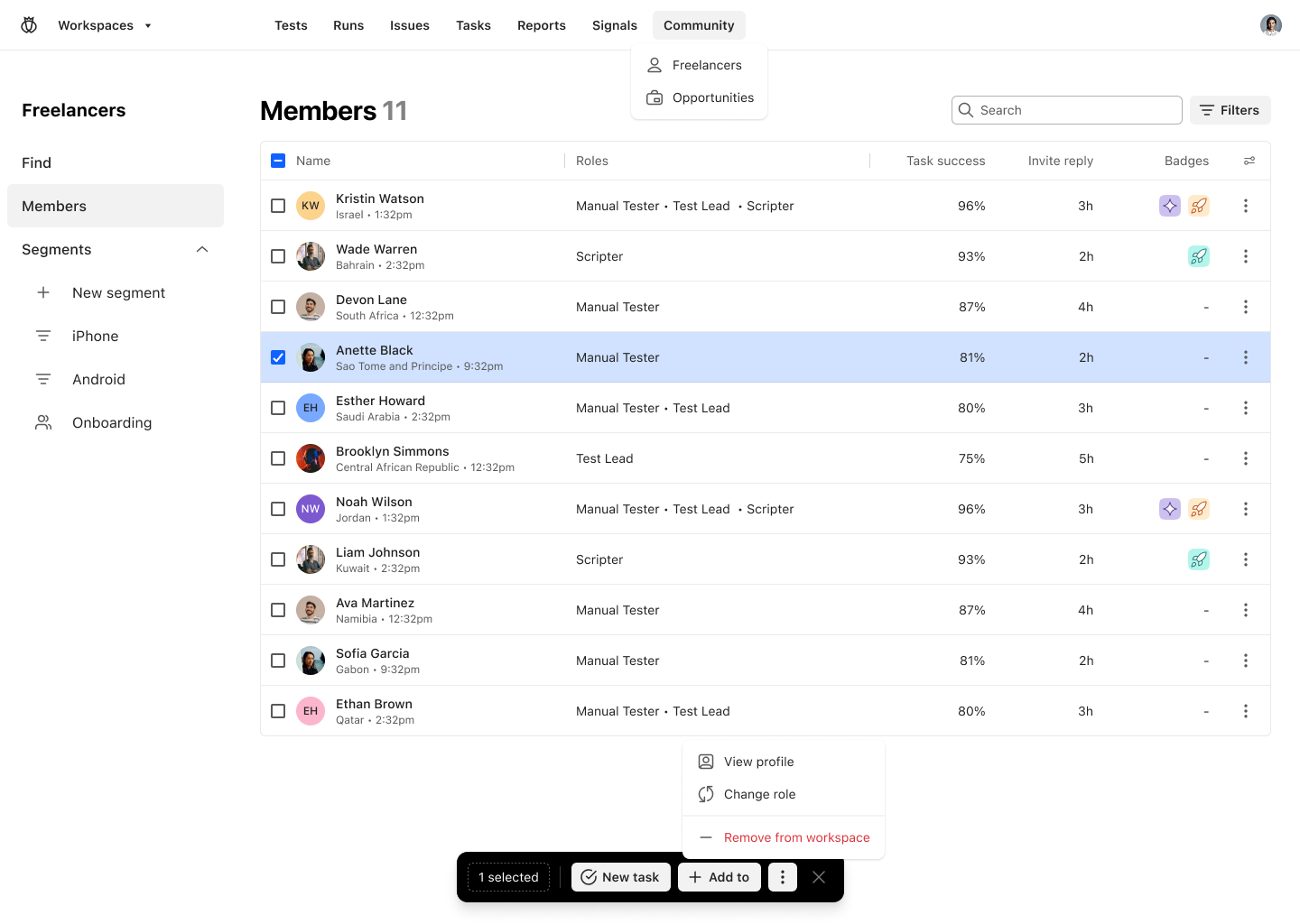Click the Change role icon
The height and width of the screenshot is (924, 1300).
coord(705,794)
